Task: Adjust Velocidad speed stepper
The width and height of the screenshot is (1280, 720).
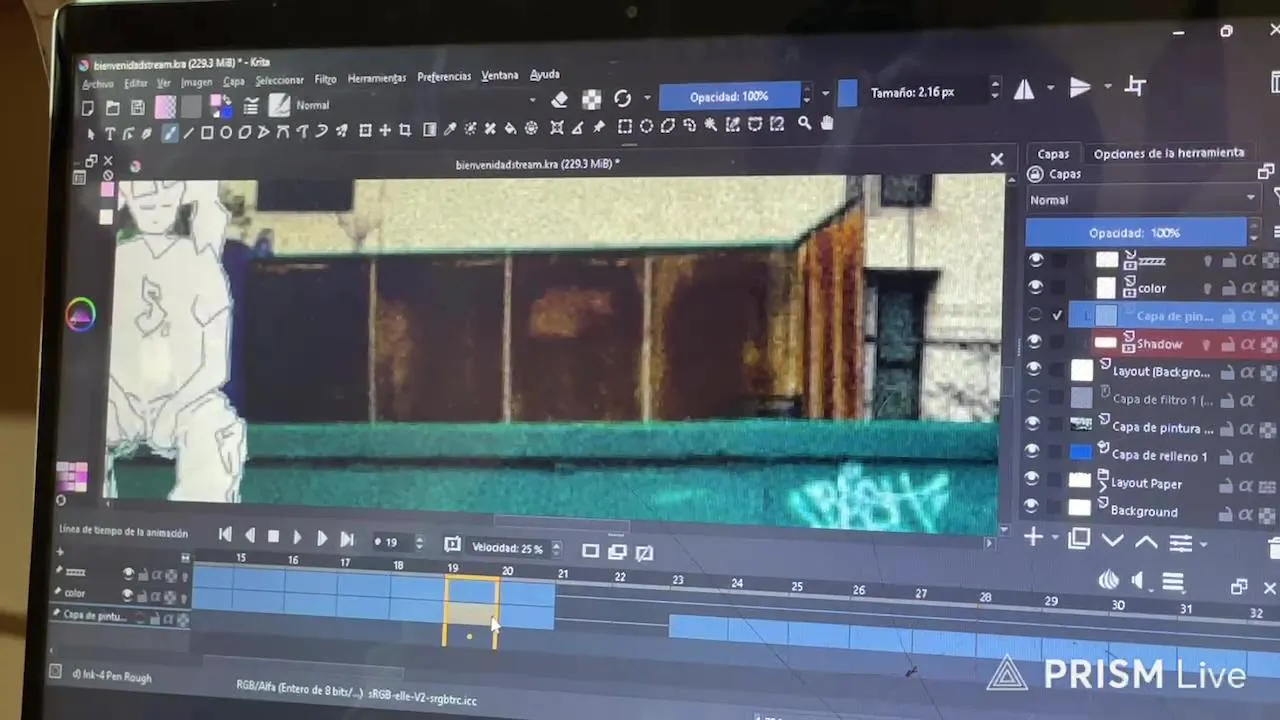Action: [556, 548]
